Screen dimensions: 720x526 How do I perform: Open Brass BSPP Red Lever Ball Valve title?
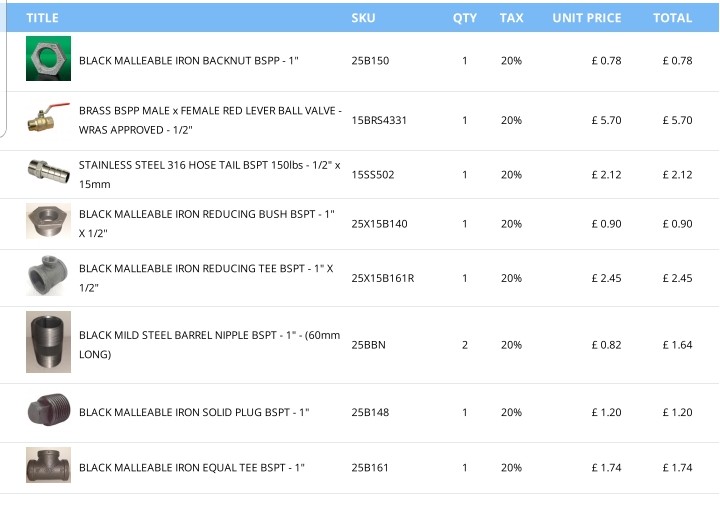(210, 120)
